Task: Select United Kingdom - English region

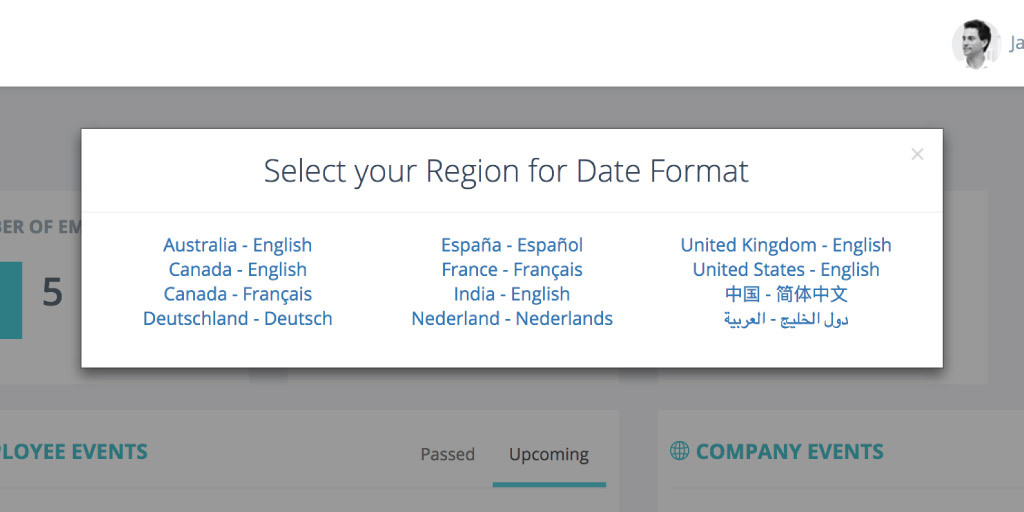Action: pyautogui.click(x=786, y=245)
